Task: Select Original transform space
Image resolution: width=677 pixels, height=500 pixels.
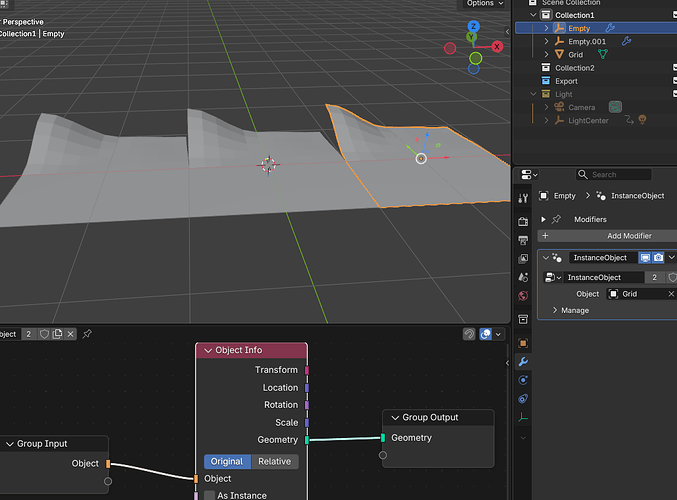Action: tap(227, 462)
